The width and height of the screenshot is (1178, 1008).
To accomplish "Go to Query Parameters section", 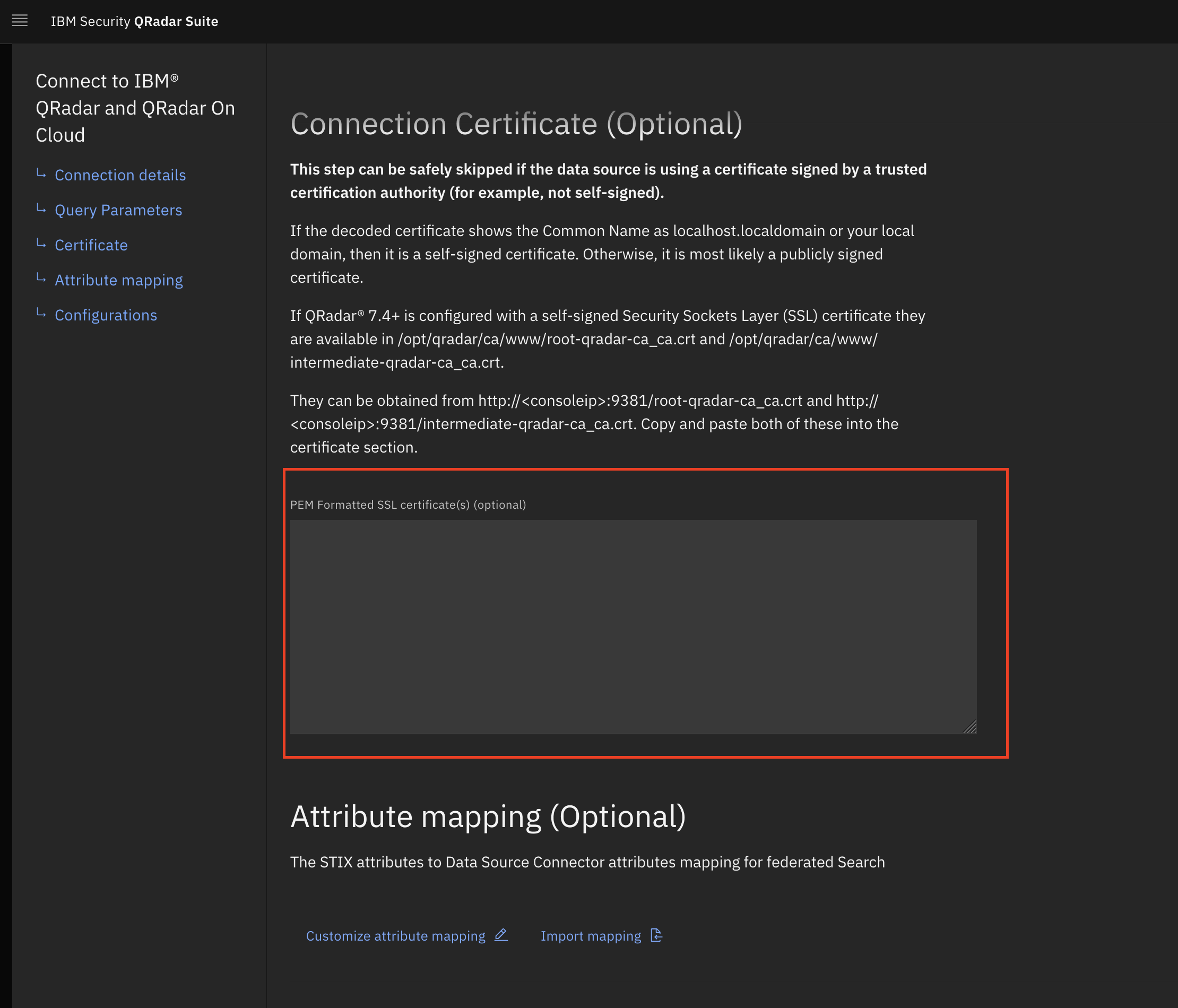I will click(x=118, y=211).
